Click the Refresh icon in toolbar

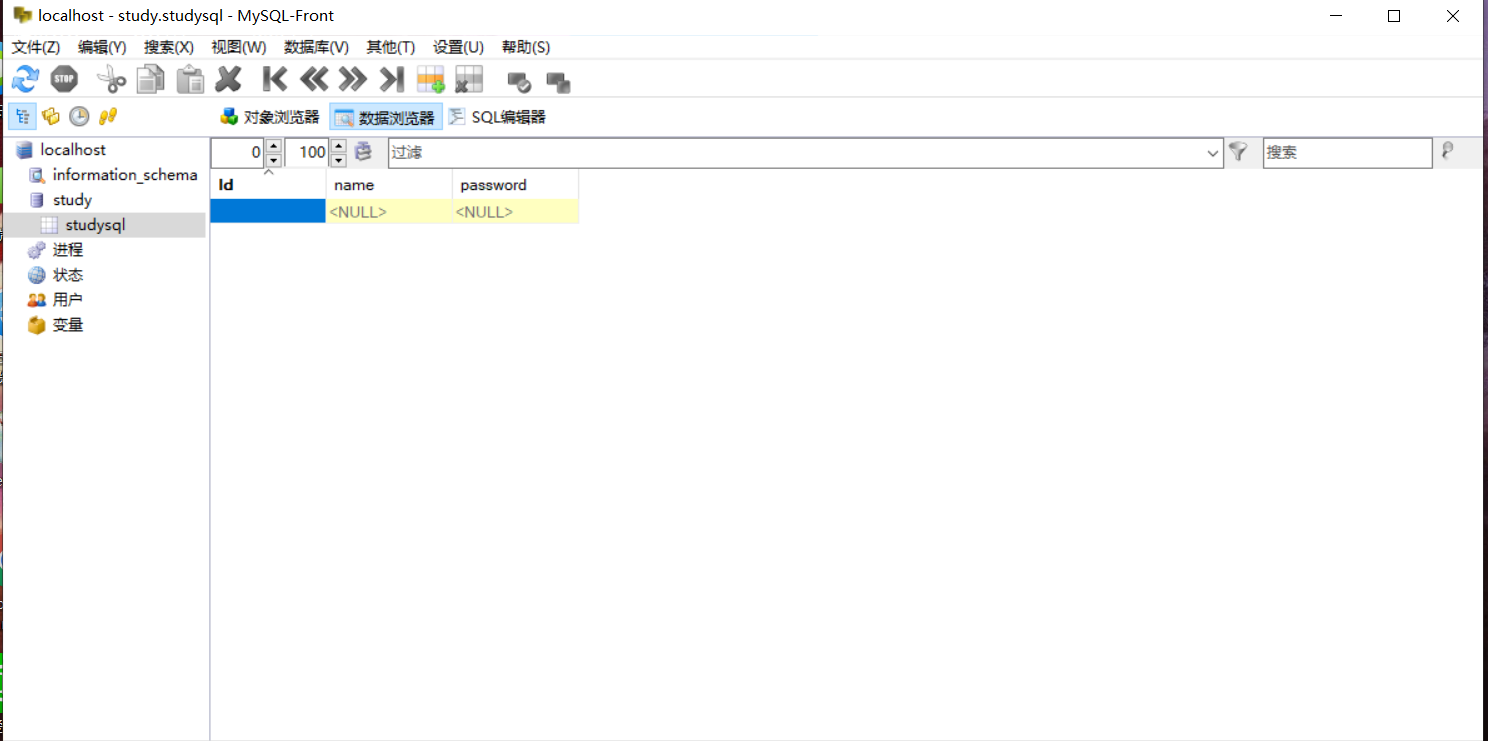pos(25,79)
